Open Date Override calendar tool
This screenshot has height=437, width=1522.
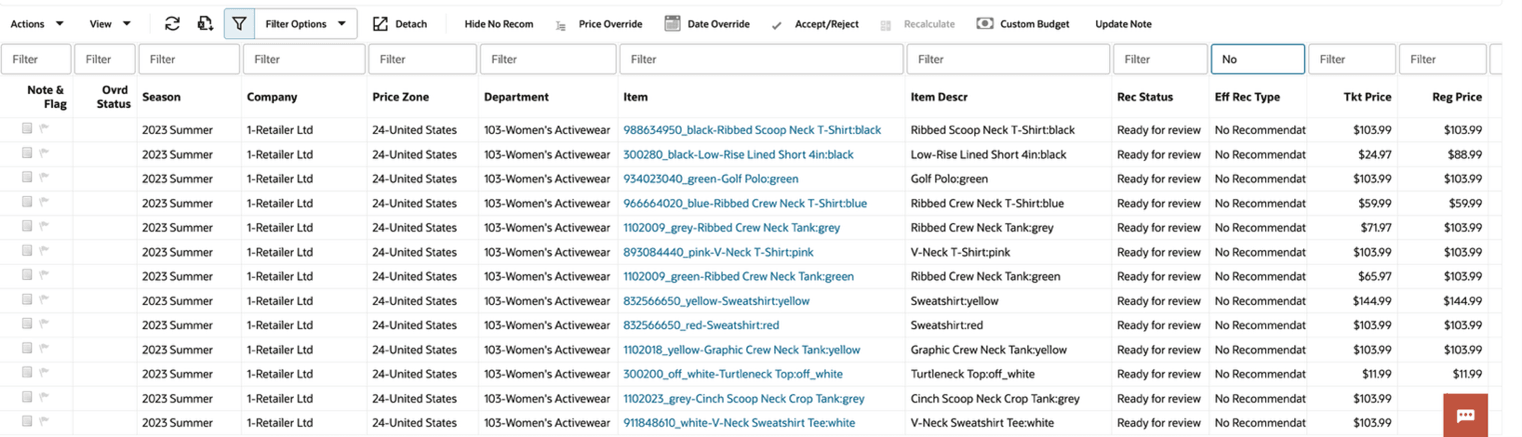[707, 24]
